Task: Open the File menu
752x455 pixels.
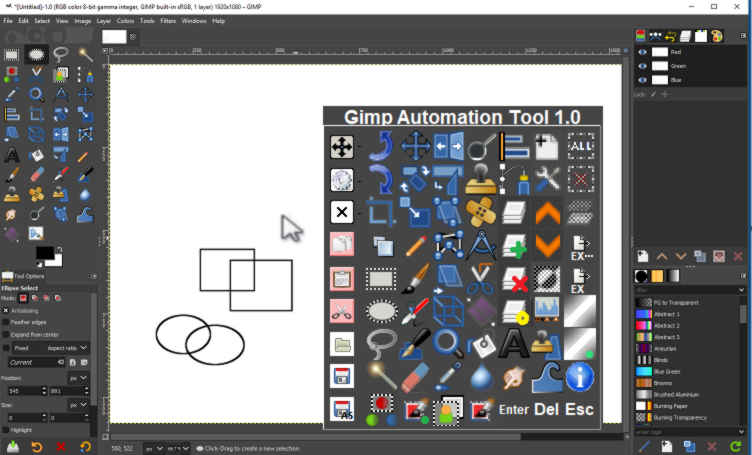Action: coord(8,21)
